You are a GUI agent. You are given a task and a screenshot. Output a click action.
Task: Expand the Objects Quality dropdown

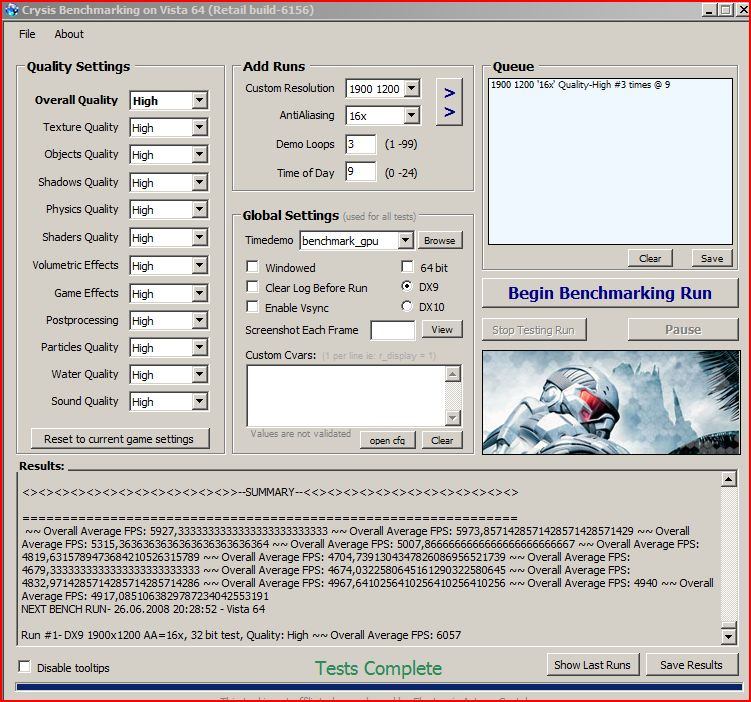[x=199, y=155]
